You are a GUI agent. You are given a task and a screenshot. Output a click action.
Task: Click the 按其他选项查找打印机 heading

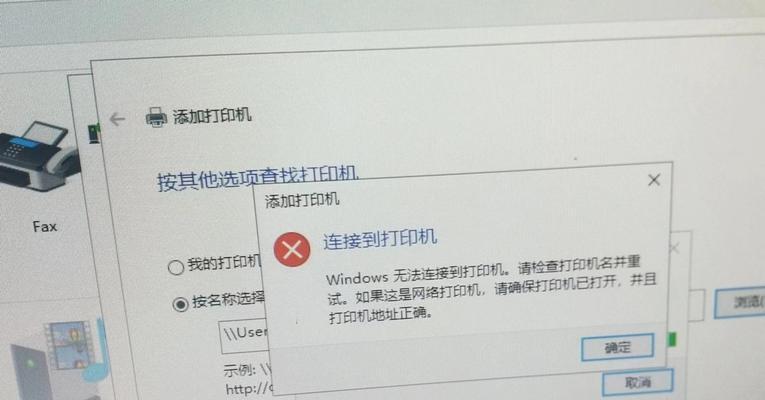pos(258,178)
